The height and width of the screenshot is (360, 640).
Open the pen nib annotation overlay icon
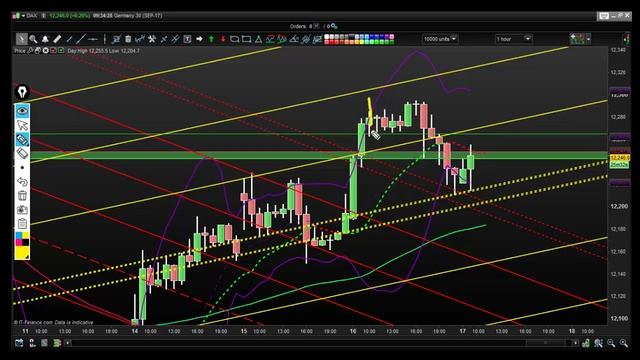[x=22, y=92]
